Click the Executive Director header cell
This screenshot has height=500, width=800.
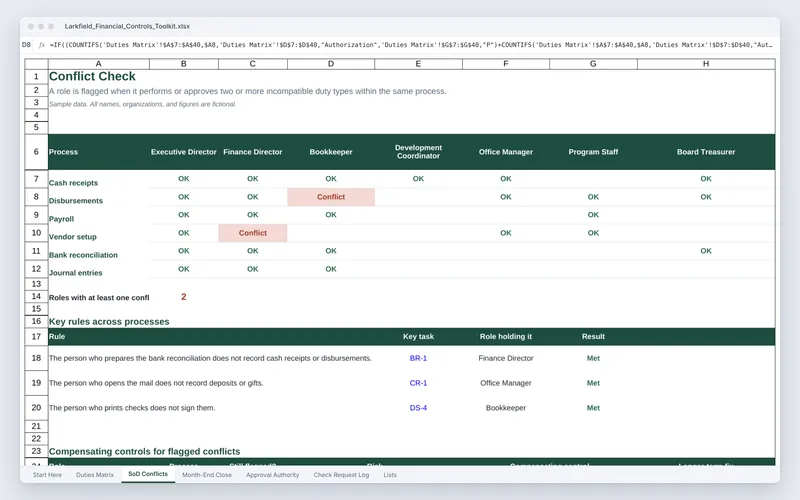pyautogui.click(x=184, y=152)
